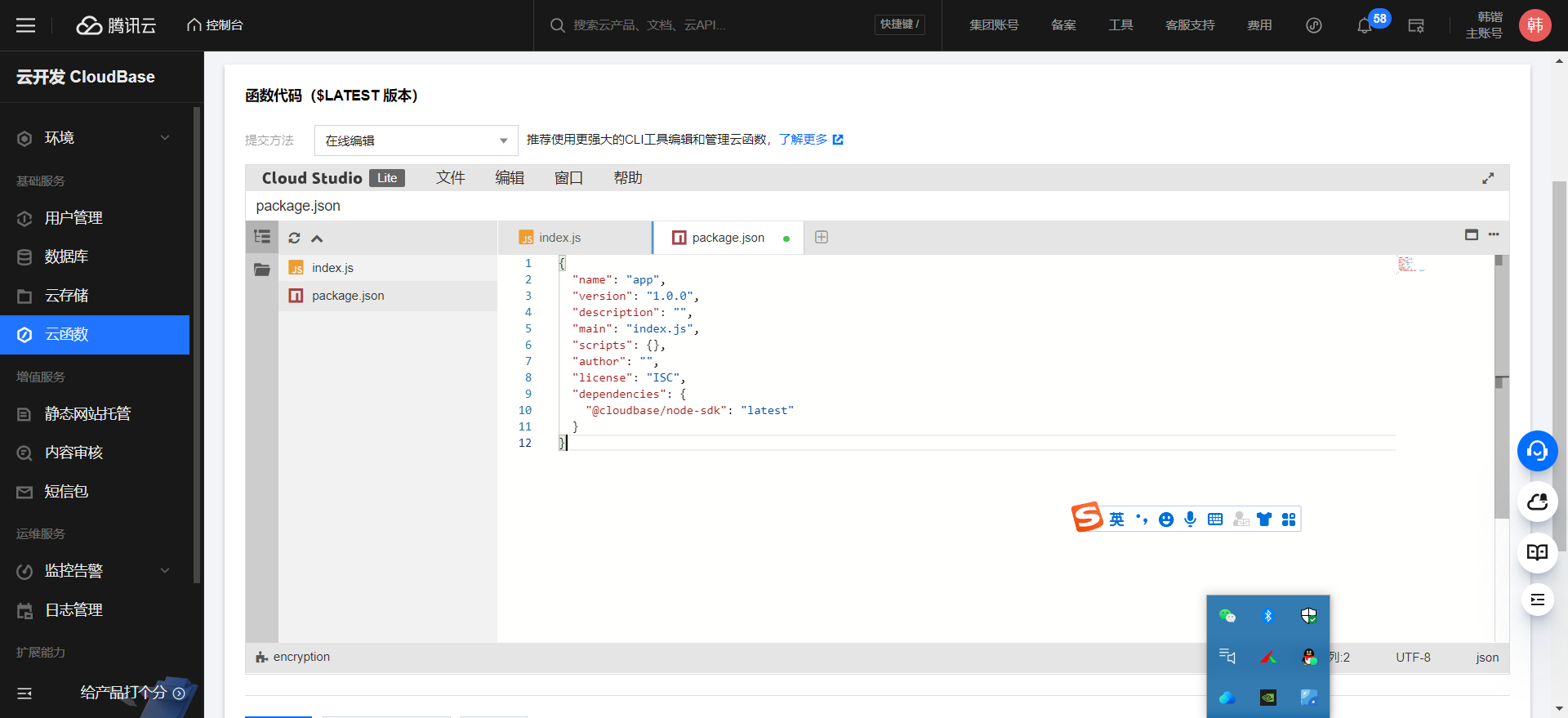
Task: Open notifications bell with 58 badge
Action: pos(1365,25)
